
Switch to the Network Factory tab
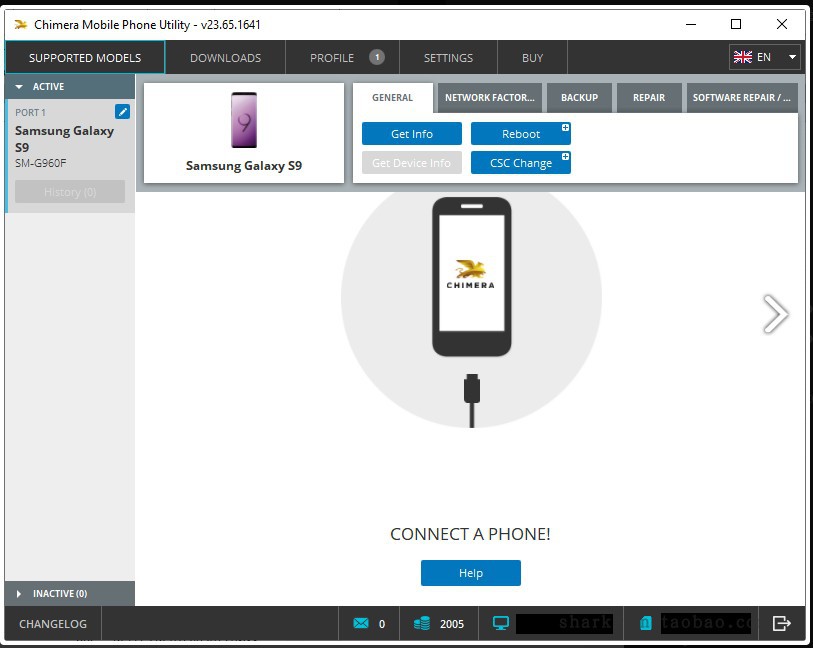[490, 98]
